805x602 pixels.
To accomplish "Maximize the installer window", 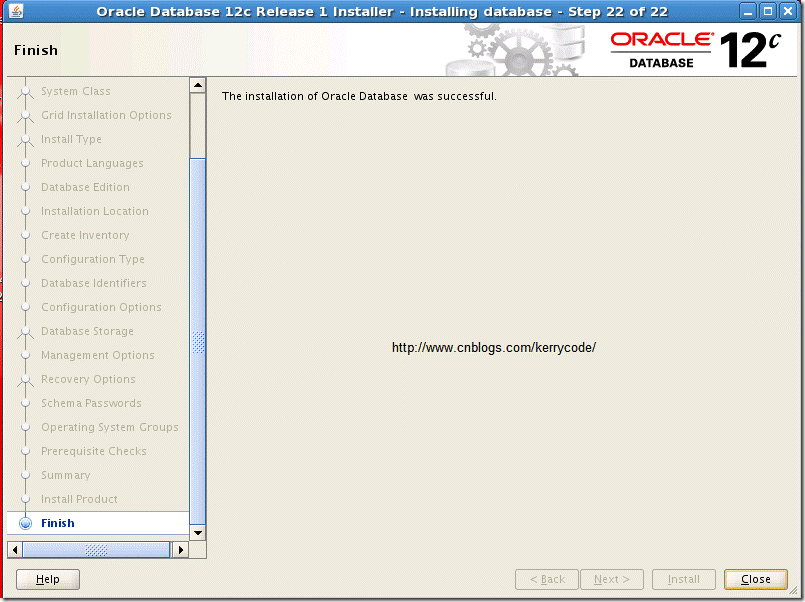I will coord(768,11).
